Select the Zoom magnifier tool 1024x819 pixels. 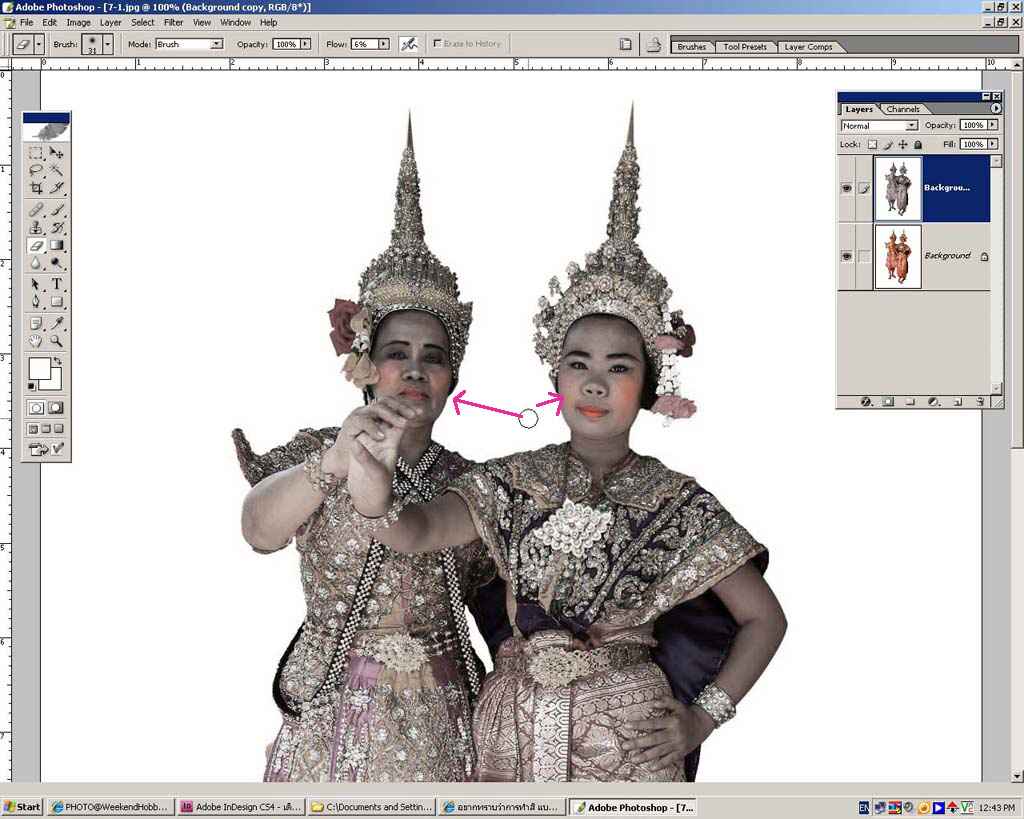(57, 341)
